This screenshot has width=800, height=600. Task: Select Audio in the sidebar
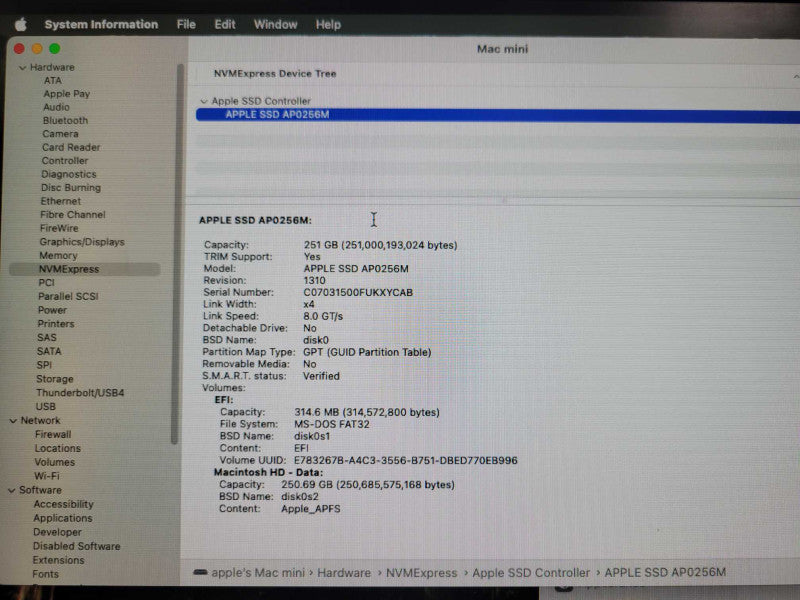tap(56, 107)
